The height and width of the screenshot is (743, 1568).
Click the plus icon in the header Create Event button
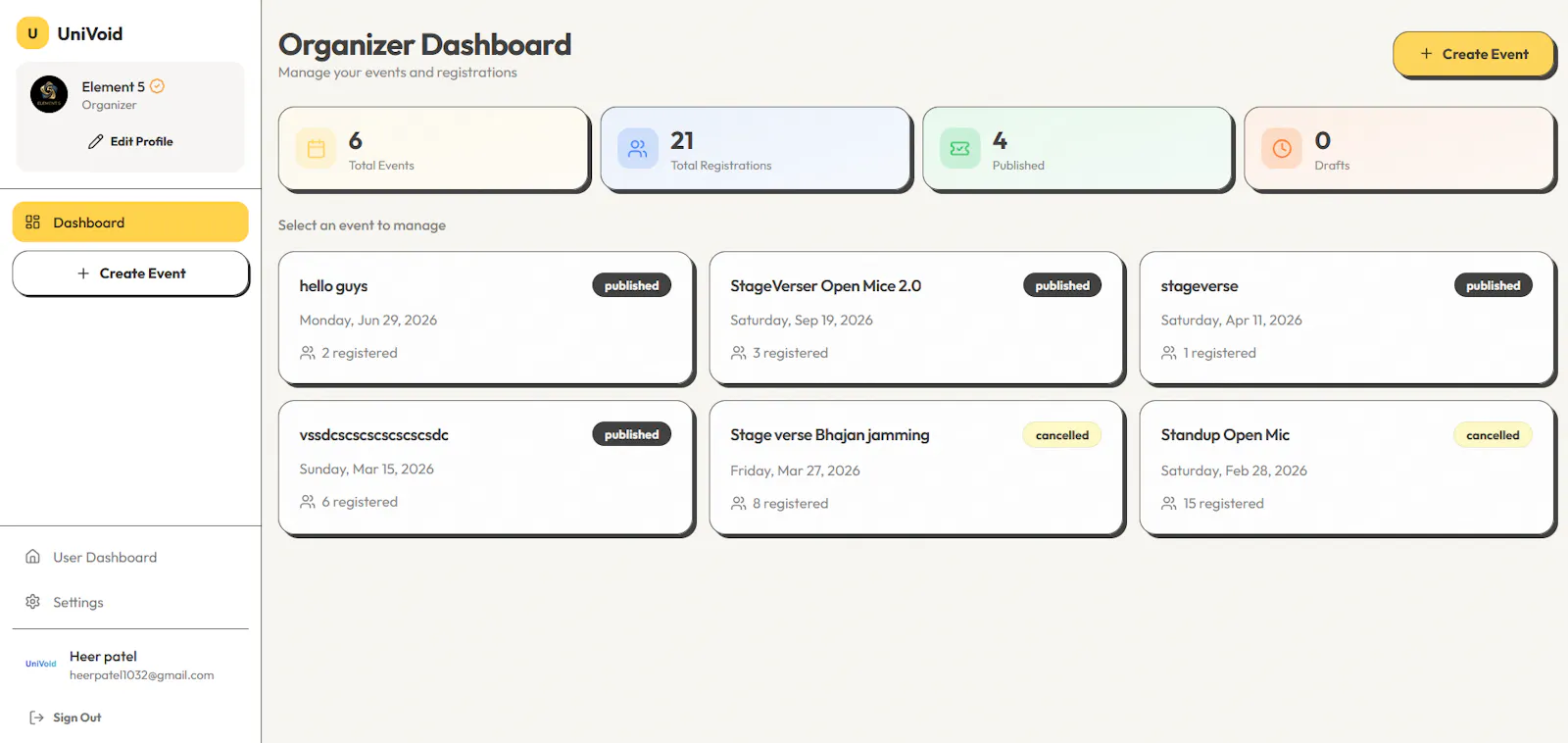click(1426, 54)
